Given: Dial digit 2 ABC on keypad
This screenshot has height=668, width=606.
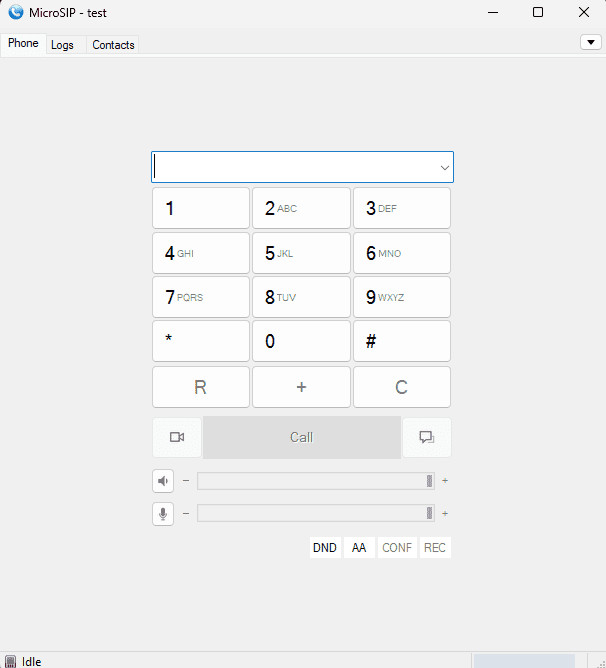Looking at the screenshot, I should pyautogui.click(x=301, y=208).
